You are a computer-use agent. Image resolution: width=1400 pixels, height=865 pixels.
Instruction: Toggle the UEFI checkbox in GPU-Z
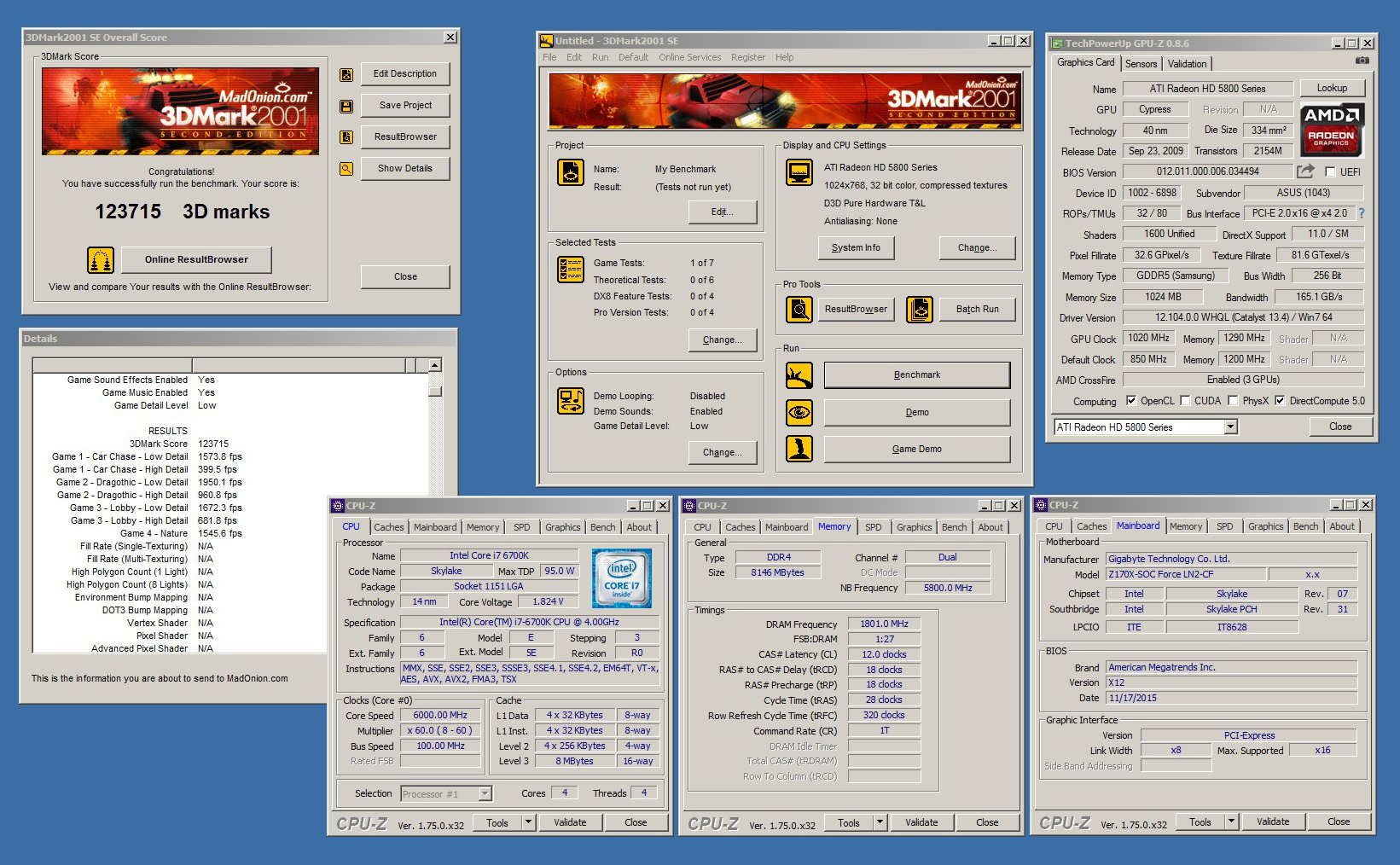(1330, 172)
